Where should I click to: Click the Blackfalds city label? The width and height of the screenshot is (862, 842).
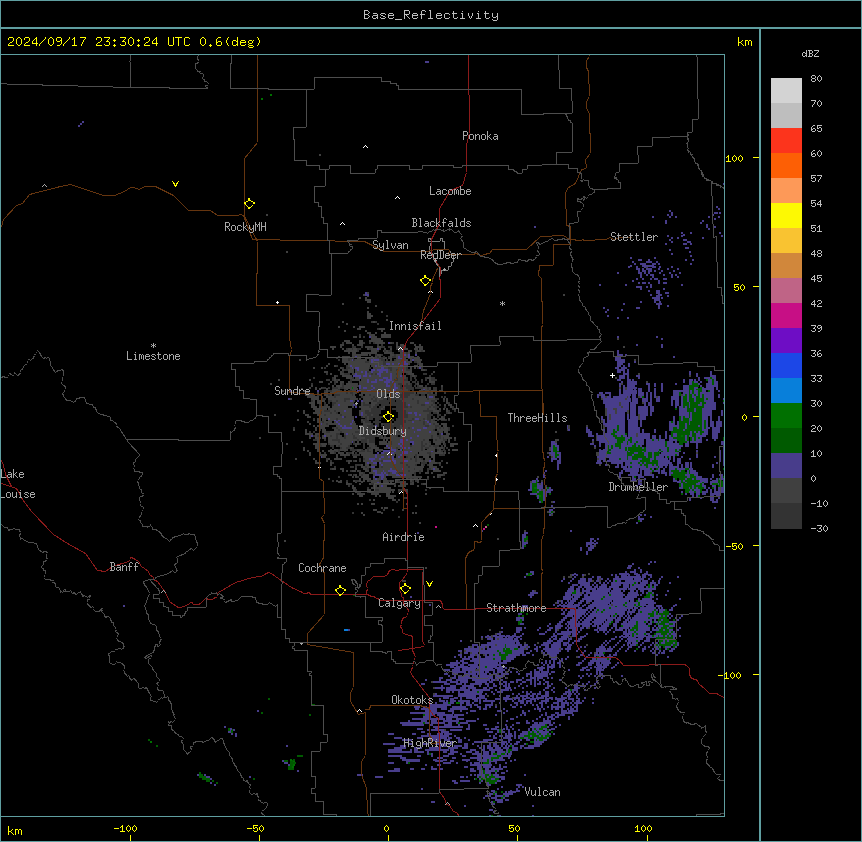(441, 223)
